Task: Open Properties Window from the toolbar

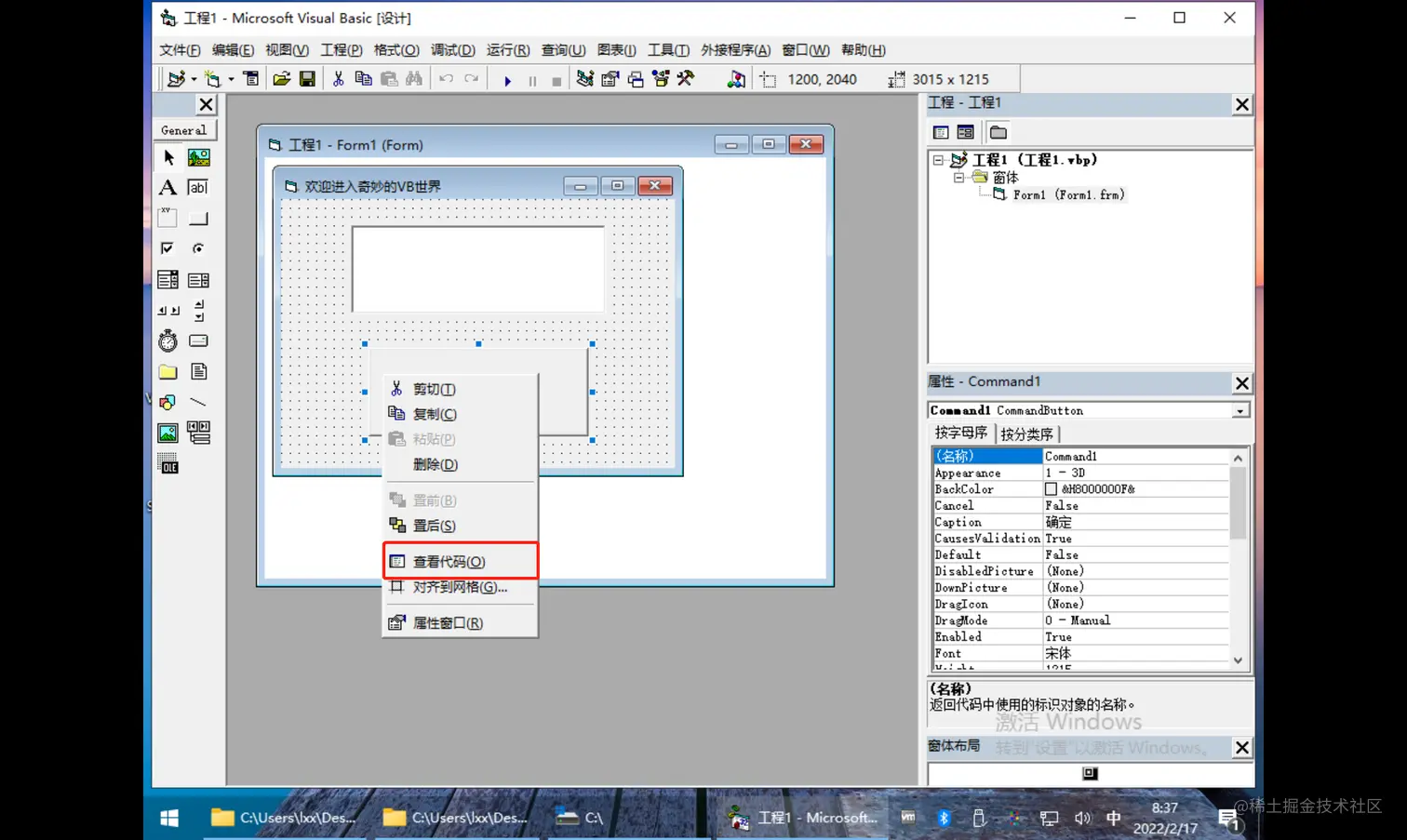Action: click(610, 79)
